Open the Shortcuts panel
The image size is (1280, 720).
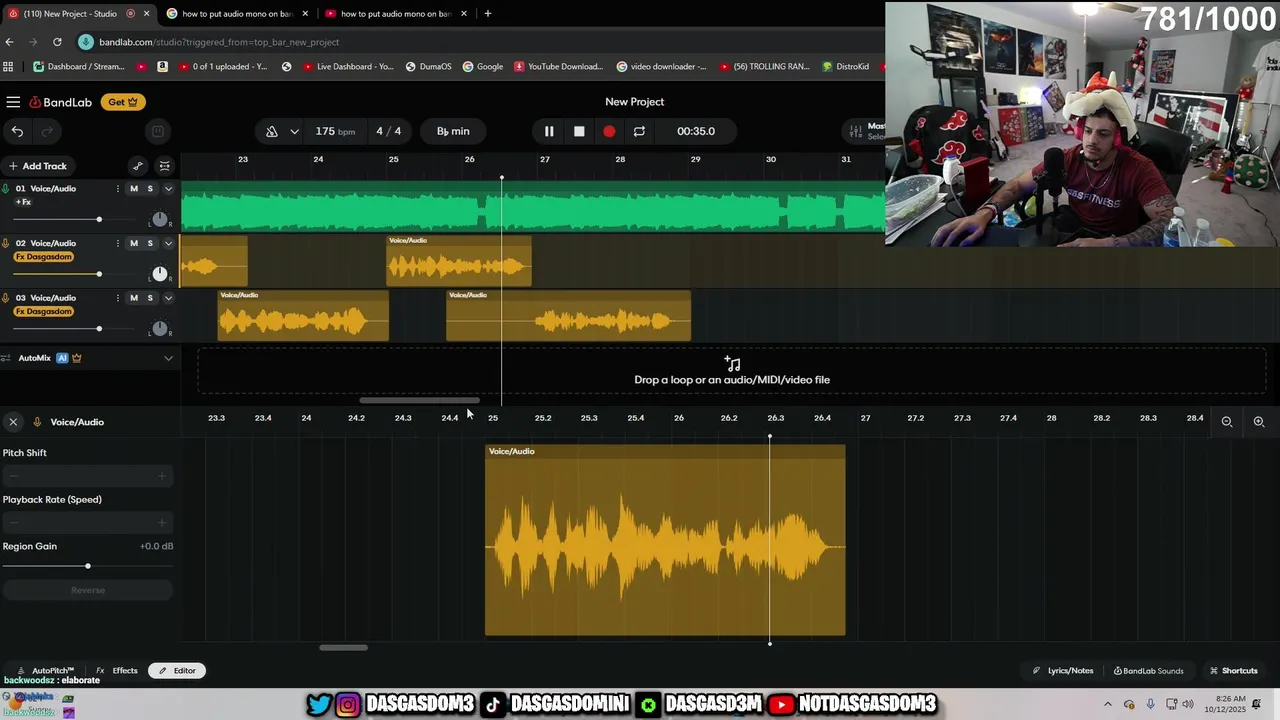click(1234, 671)
